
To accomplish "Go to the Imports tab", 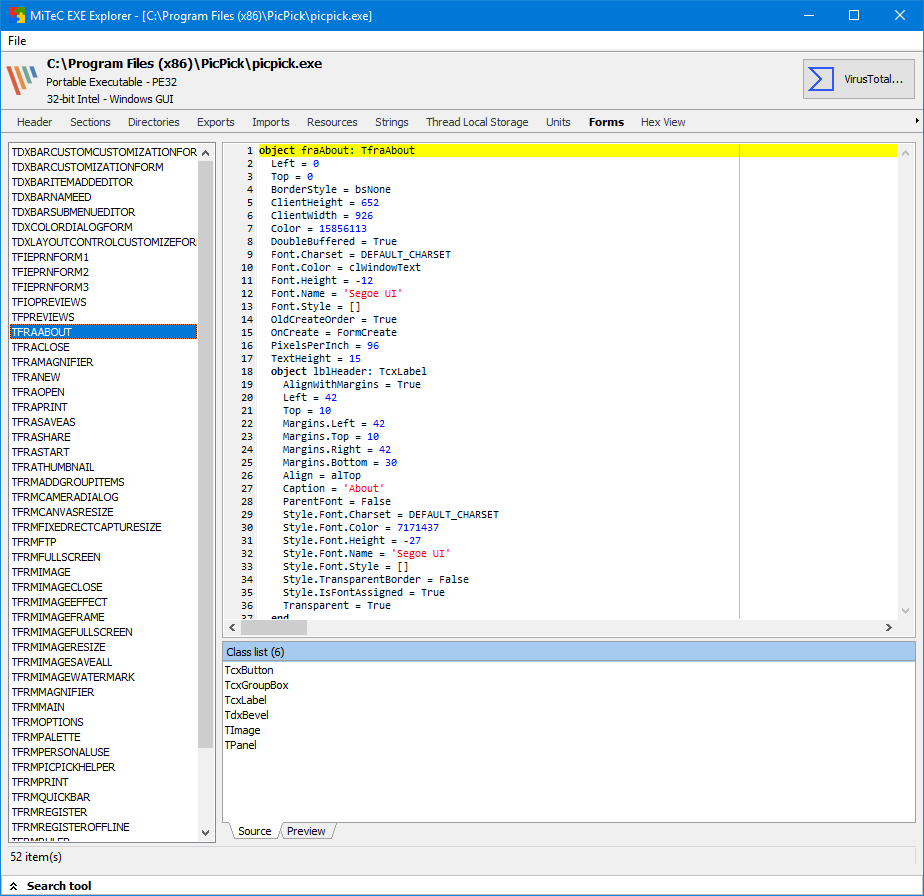I will point(270,122).
